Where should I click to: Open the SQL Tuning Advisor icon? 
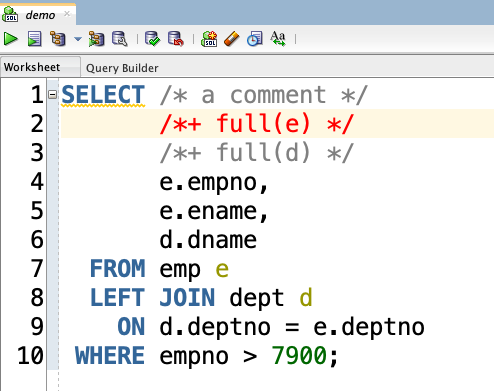[x=119, y=39]
